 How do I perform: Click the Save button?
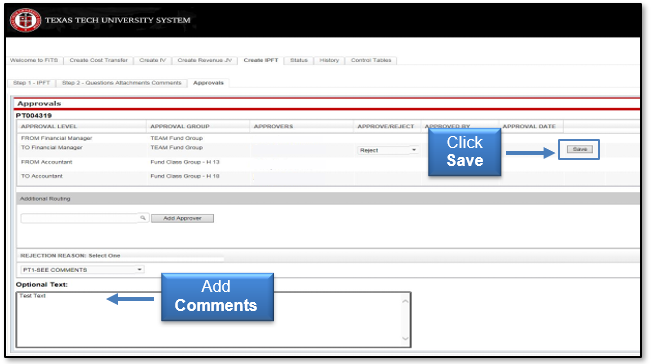pyautogui.click(x=580, y=149)
